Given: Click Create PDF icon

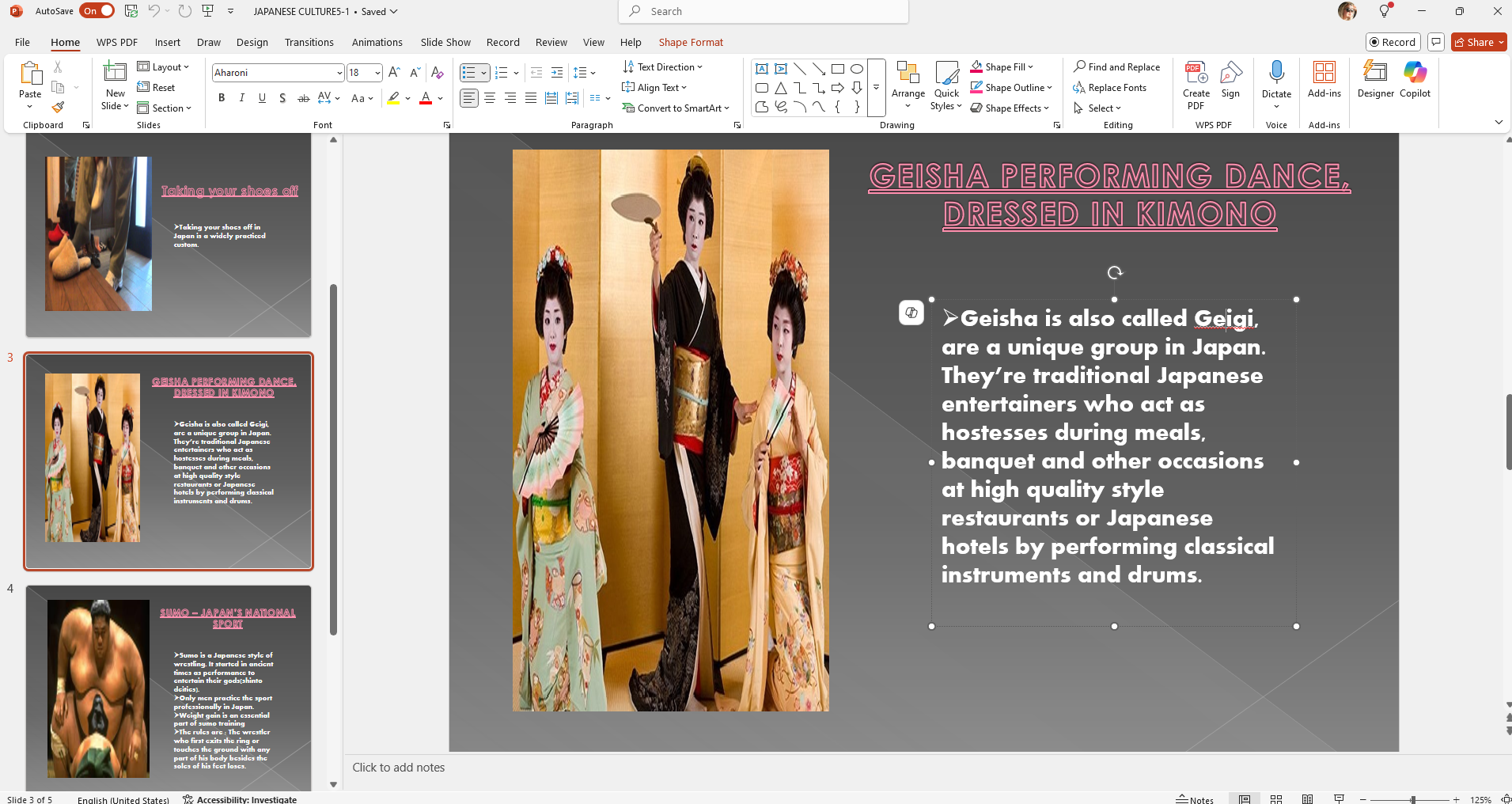Looking at the screenshot, I should tap(1196, 85).
